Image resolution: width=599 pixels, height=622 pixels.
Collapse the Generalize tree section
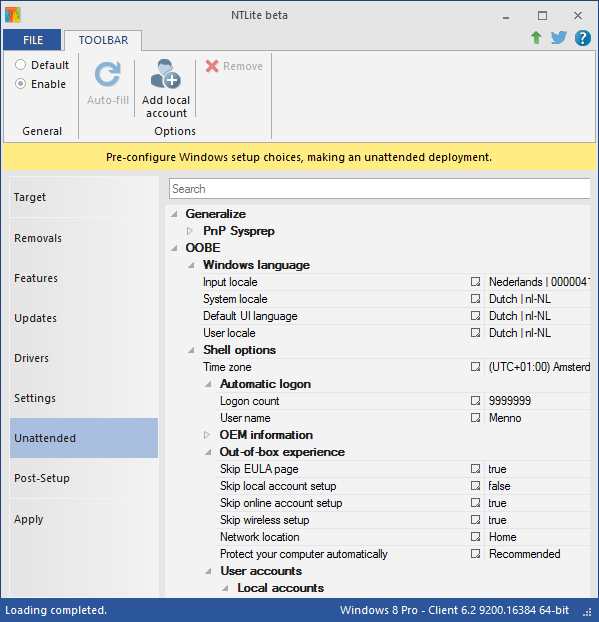(174, 214)
